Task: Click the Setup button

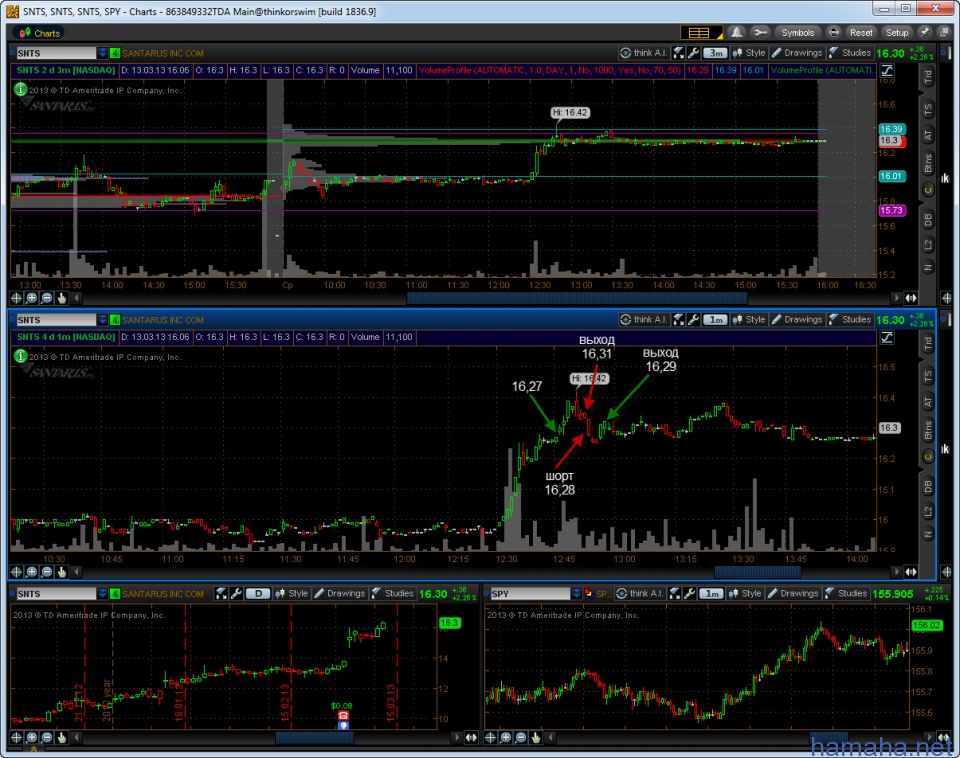Action: 897,32
